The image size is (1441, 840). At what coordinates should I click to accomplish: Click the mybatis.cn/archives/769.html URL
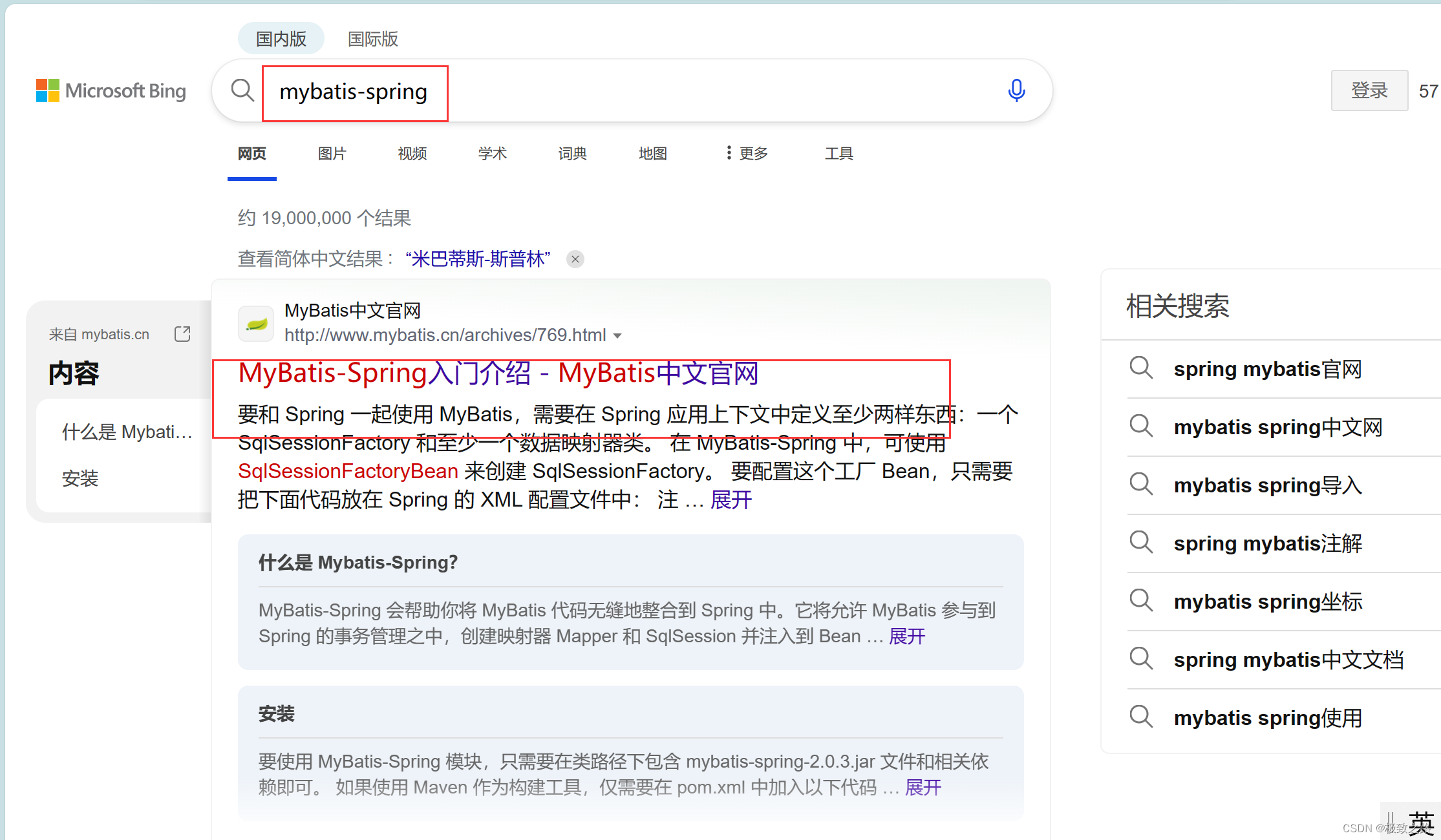pyautogui.click(x=445, y=335)
